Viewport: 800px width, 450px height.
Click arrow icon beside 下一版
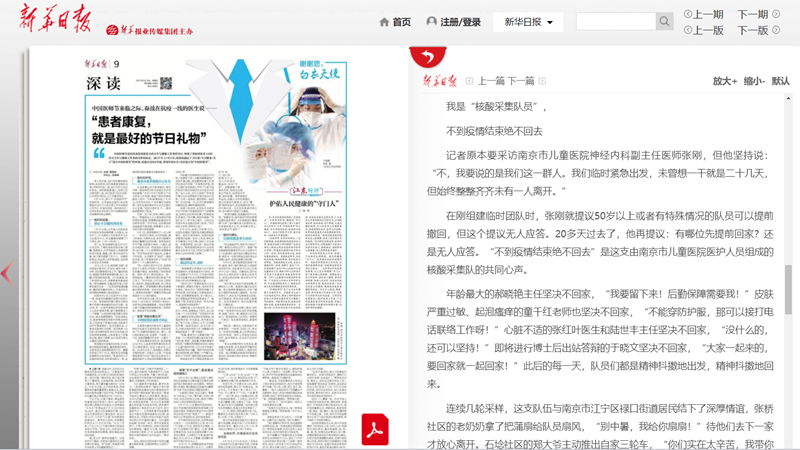776,30
